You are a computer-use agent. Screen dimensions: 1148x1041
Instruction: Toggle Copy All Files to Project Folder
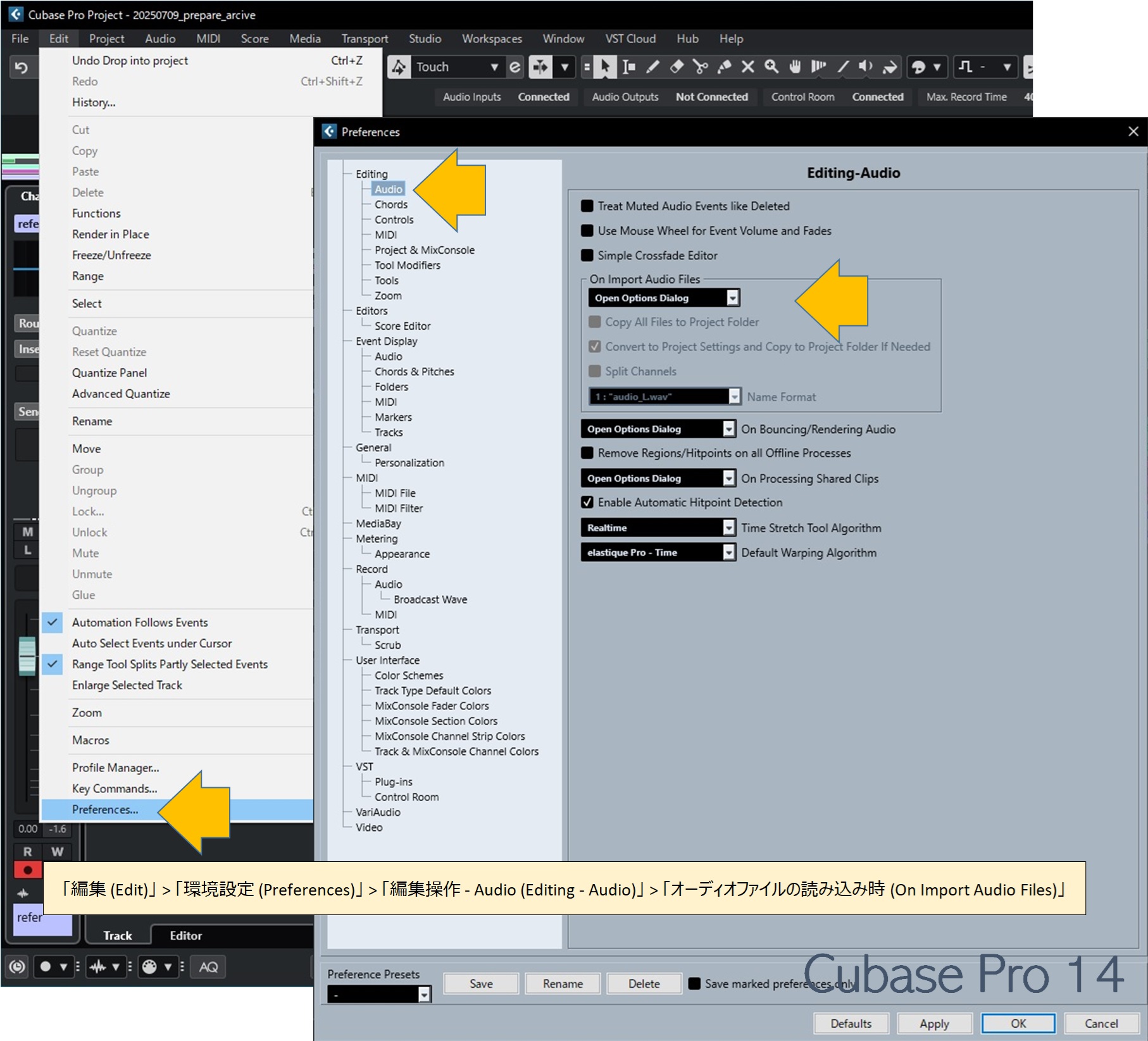click(x=595, y=322)
